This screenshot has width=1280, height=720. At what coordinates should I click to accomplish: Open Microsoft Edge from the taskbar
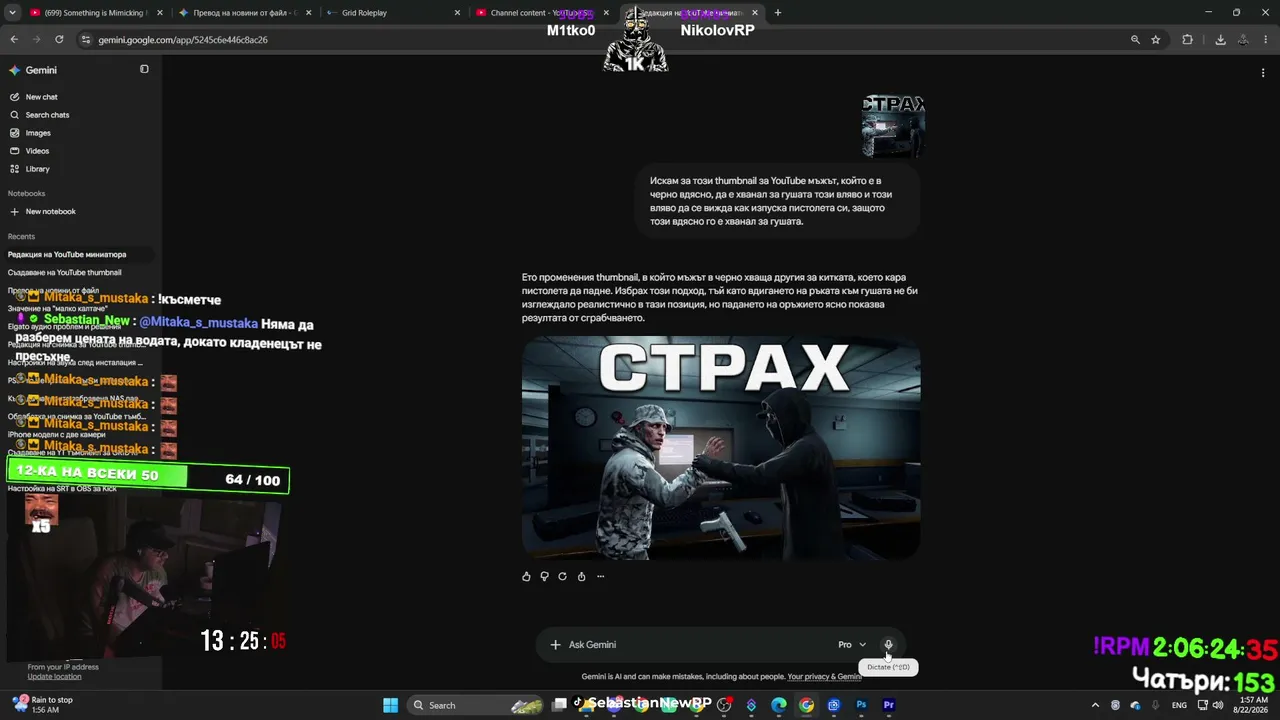click(x=779, y=705)
